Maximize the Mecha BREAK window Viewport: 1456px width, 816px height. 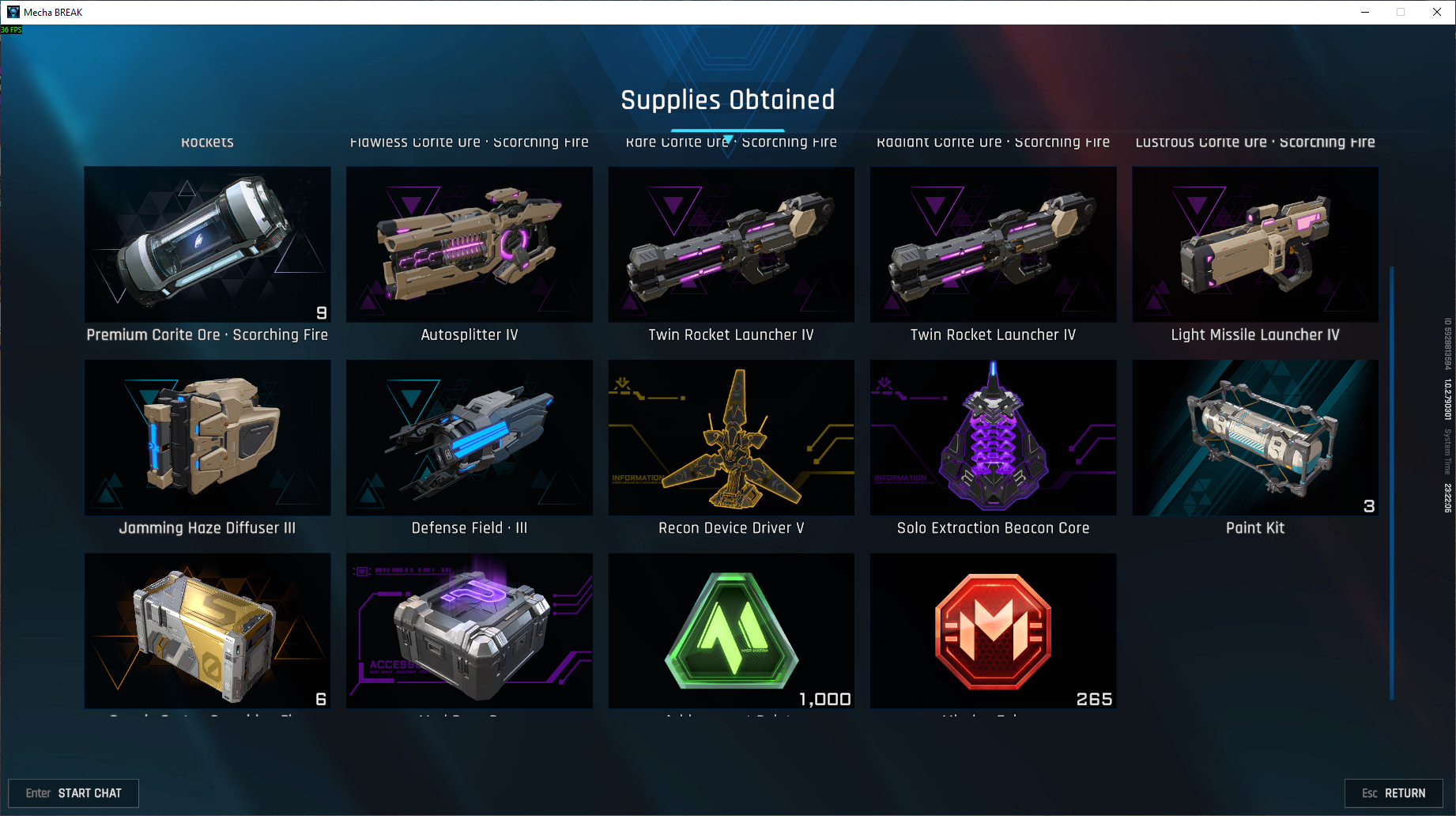1401,12
